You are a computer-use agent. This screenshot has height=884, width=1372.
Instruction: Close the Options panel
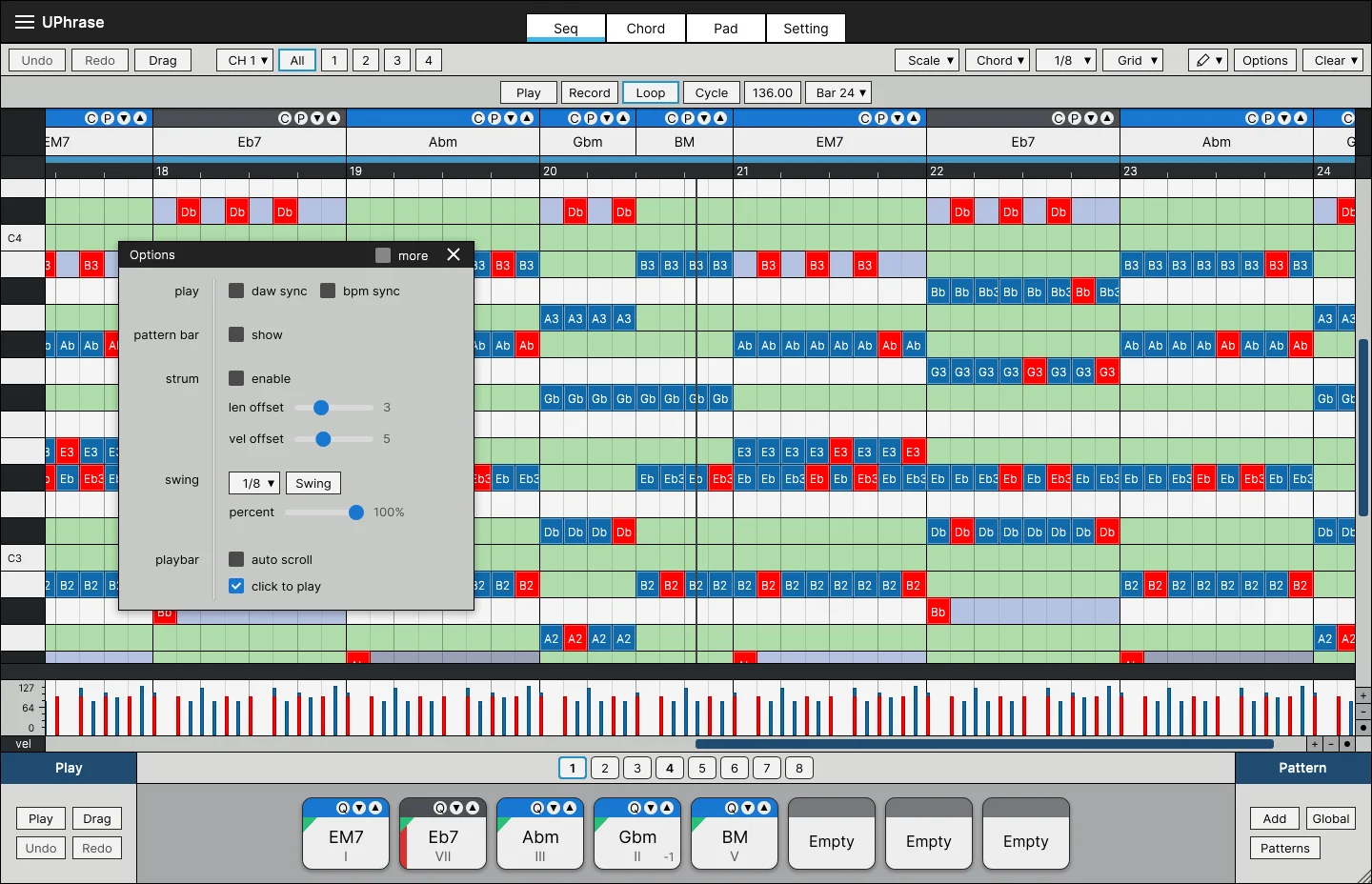click(454, 254)
